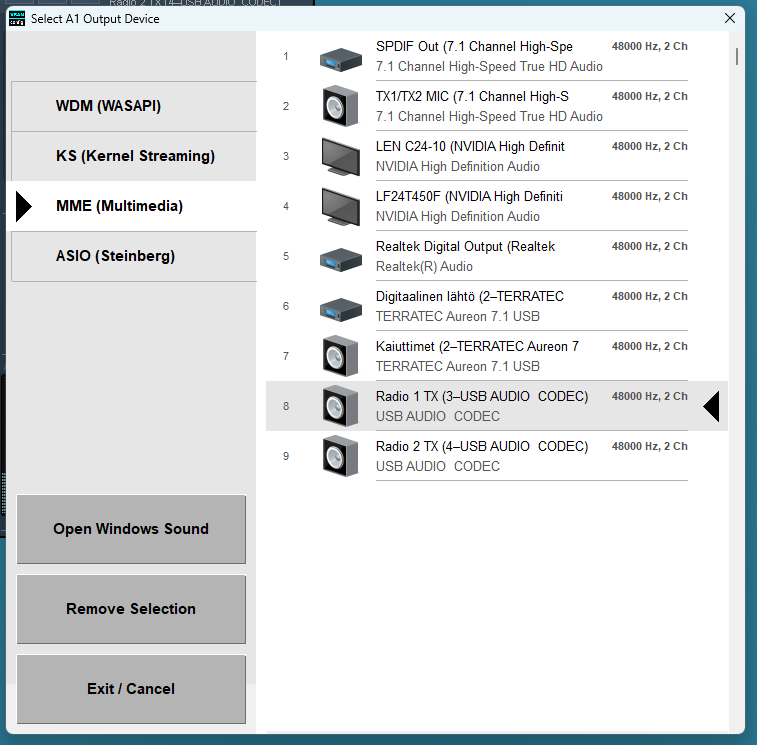Choose Radio 2 TX (4–USB AUDIO CODEC) output
Viewport: 757px width, 745px height.
pyautogui.click(x=497, y=456)
